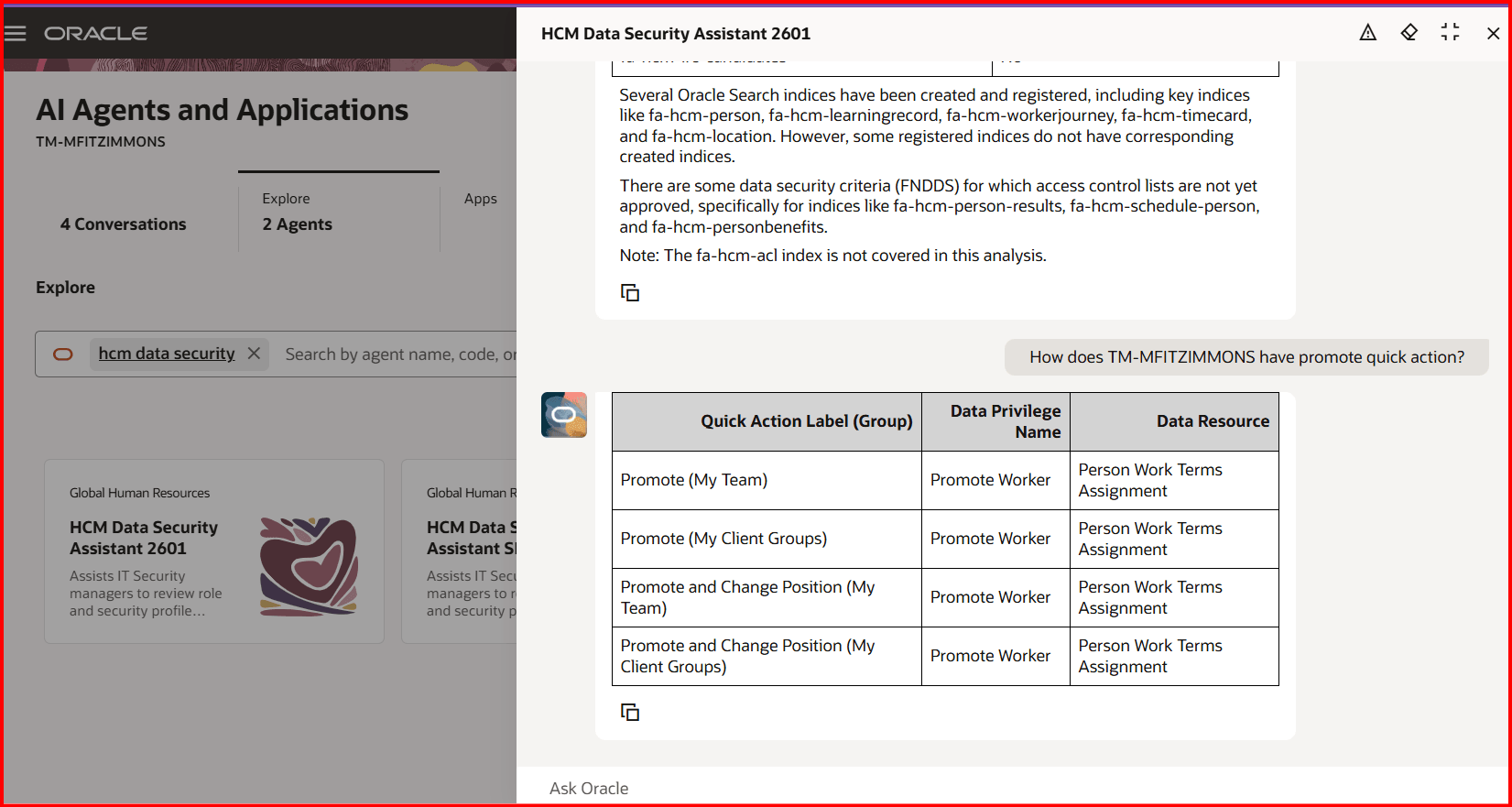The width and height of the screenshot is (1512, 807).
Task: Select Promote and Change Position (My Client Groups) cell
Action: pyautogui.click(x=767, y=656)
